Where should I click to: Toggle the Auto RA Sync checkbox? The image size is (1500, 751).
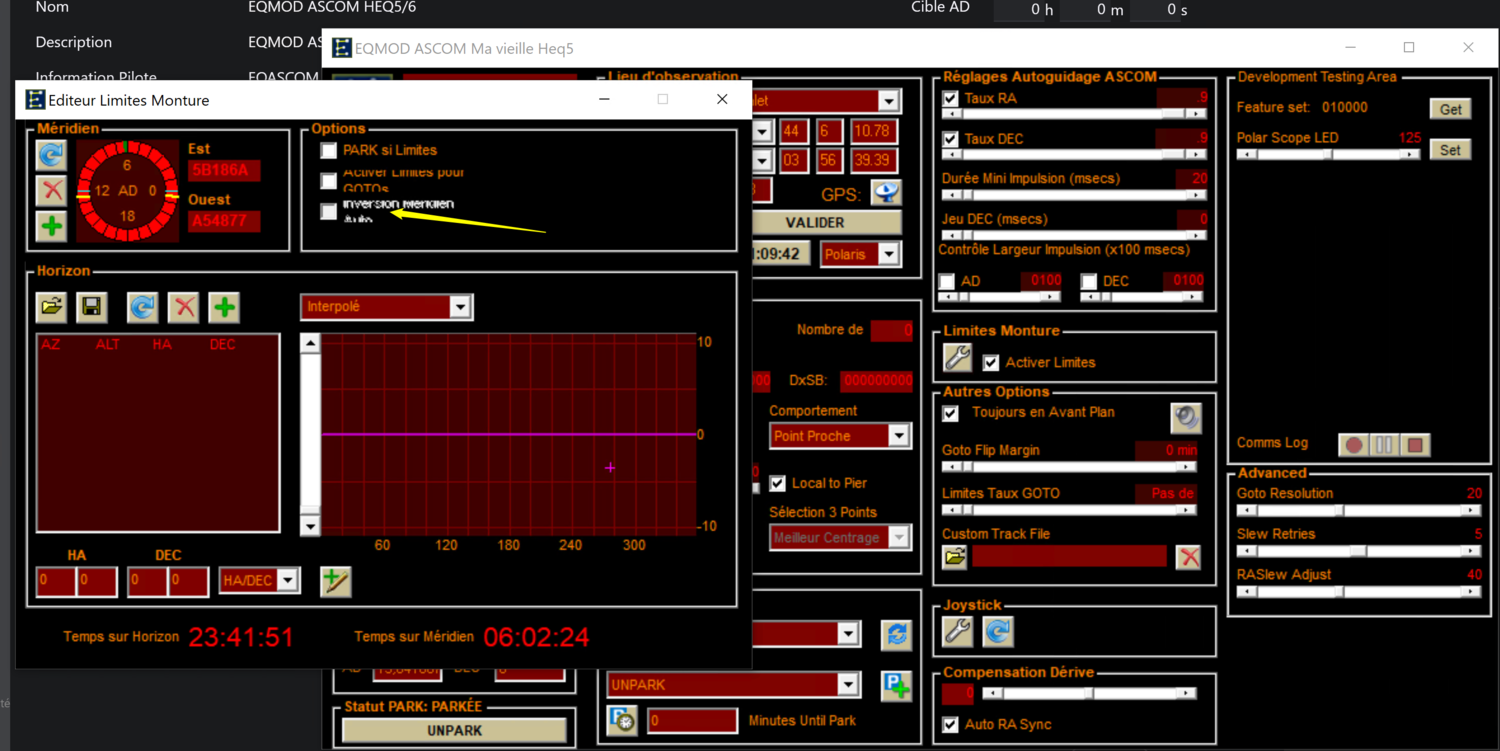(951, 724)
